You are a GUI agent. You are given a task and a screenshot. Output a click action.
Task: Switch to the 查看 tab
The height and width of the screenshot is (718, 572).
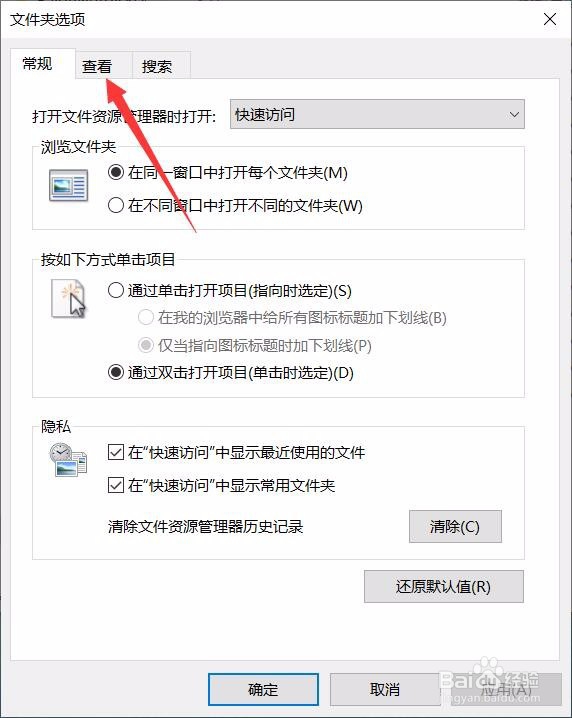pyautogui.click(x=97, y=66)
